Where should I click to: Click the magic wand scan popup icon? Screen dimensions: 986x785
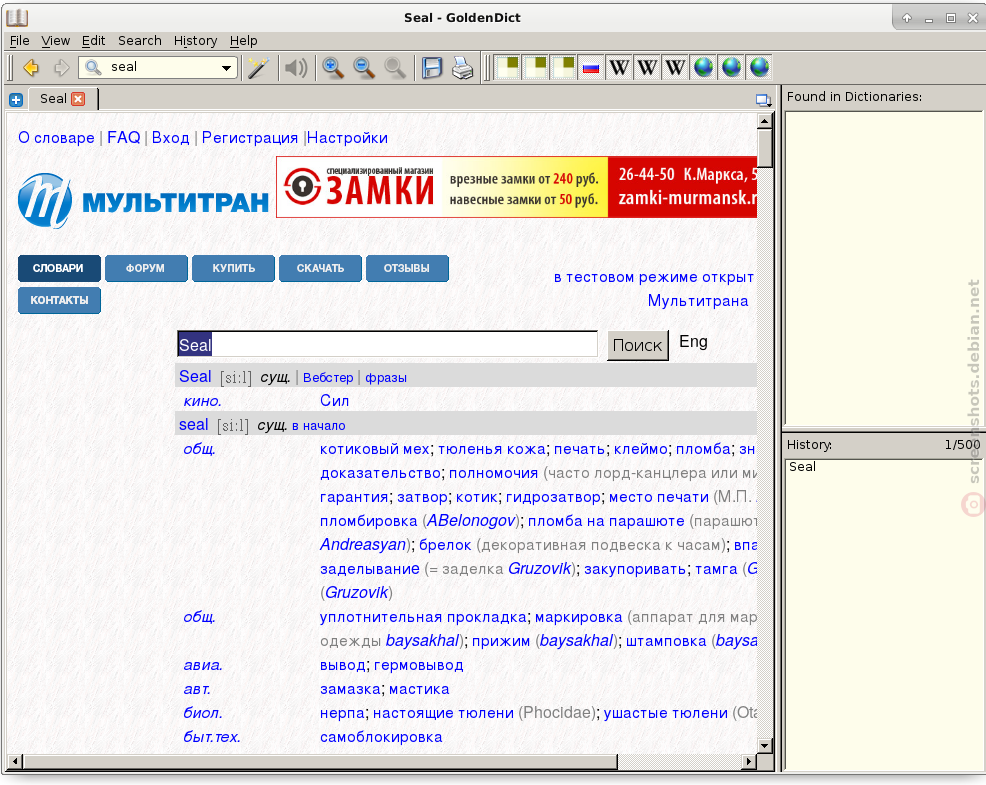[x=258, y=67]
